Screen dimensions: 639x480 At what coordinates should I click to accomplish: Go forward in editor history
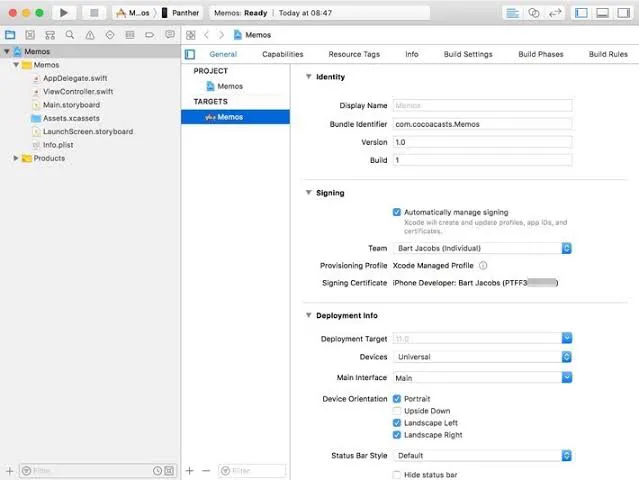point(221,35)
